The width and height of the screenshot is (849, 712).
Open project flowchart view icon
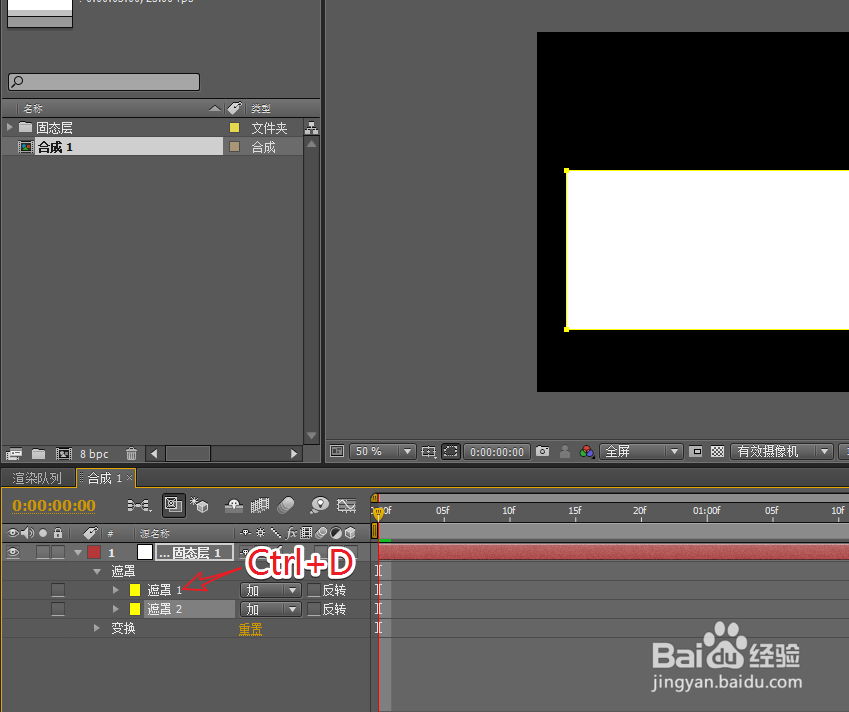coord(311,128)
